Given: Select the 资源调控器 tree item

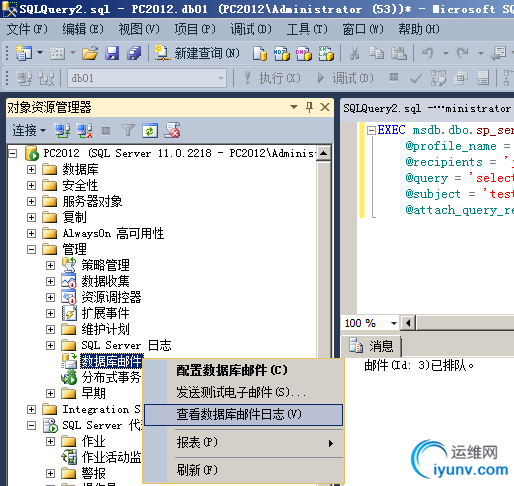Looking at the screenshot, I should point(111,297).
